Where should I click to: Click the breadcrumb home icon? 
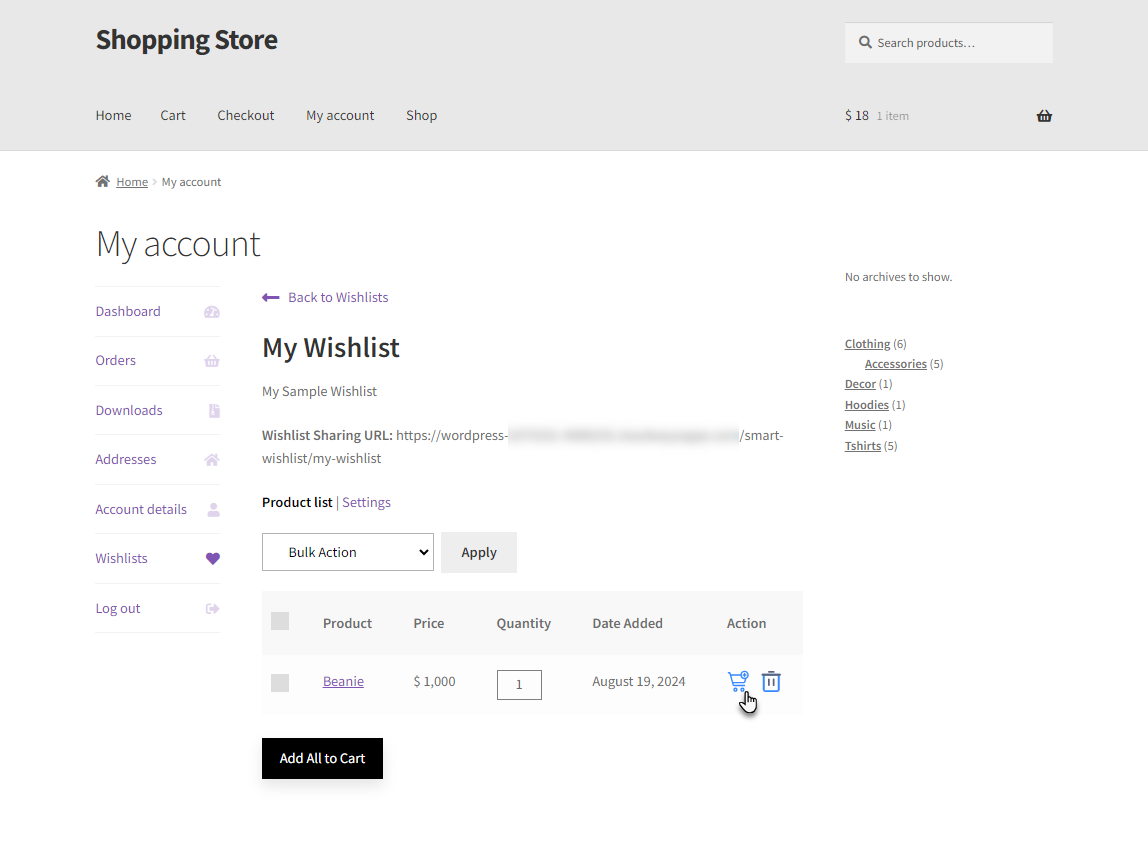[x=102, y=181]
